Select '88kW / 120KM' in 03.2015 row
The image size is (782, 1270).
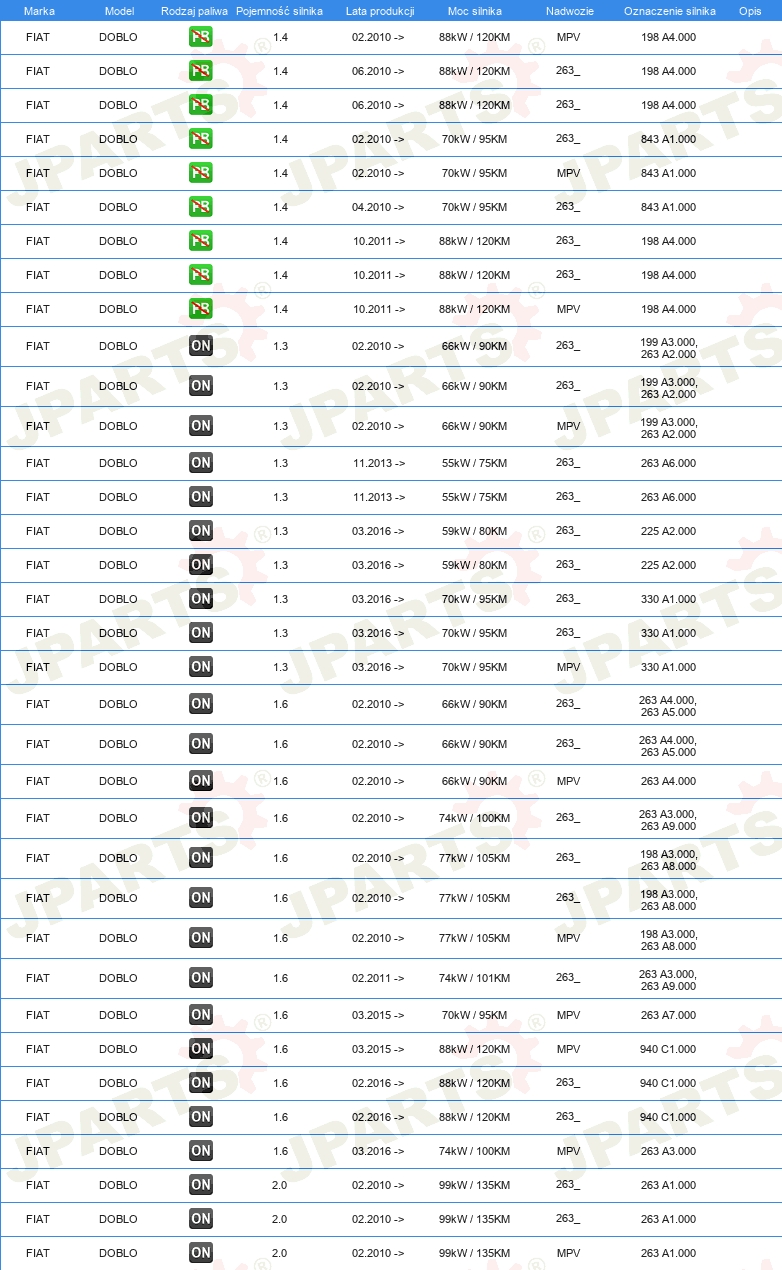click(x=475, y=1049)
